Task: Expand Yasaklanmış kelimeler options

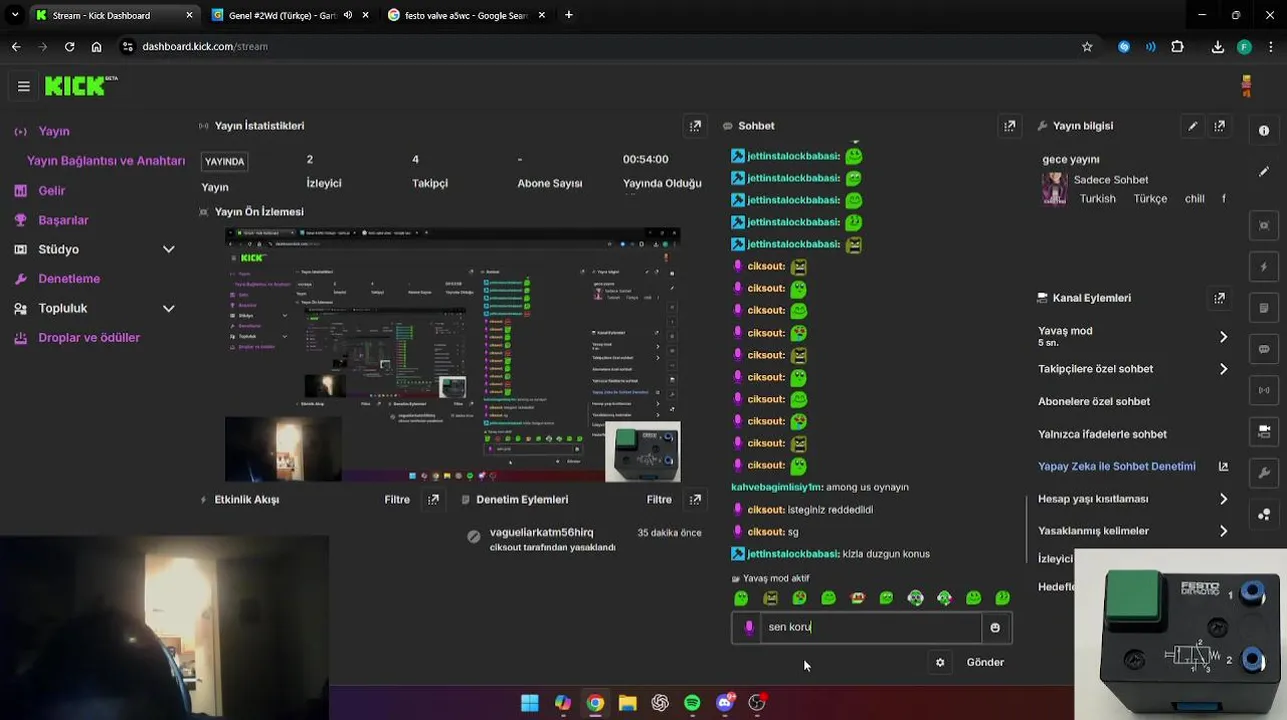Action: coord(1223,531)
